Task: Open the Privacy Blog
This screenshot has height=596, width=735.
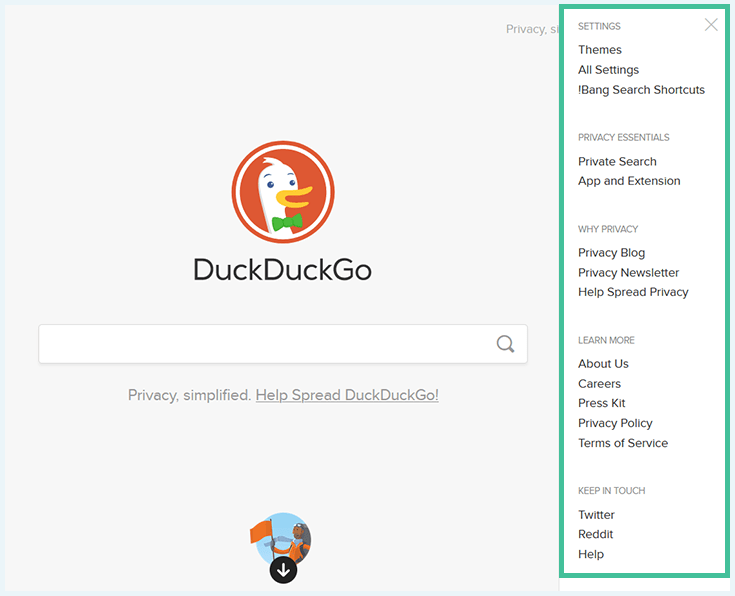Action: tap(611, 253)
